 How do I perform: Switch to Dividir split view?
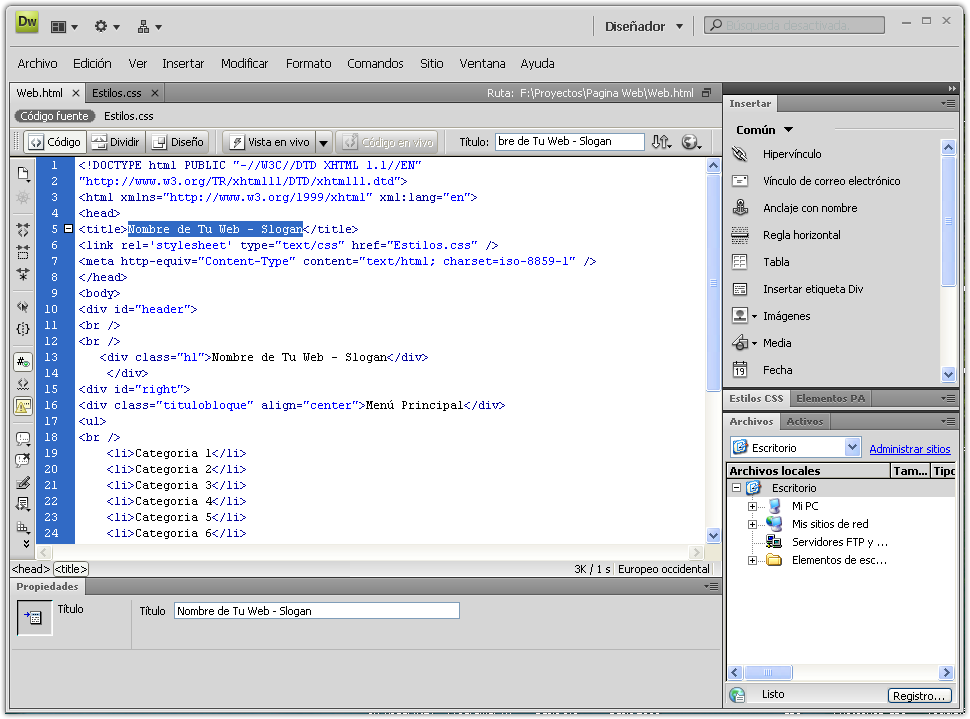[x=115, y=142]
